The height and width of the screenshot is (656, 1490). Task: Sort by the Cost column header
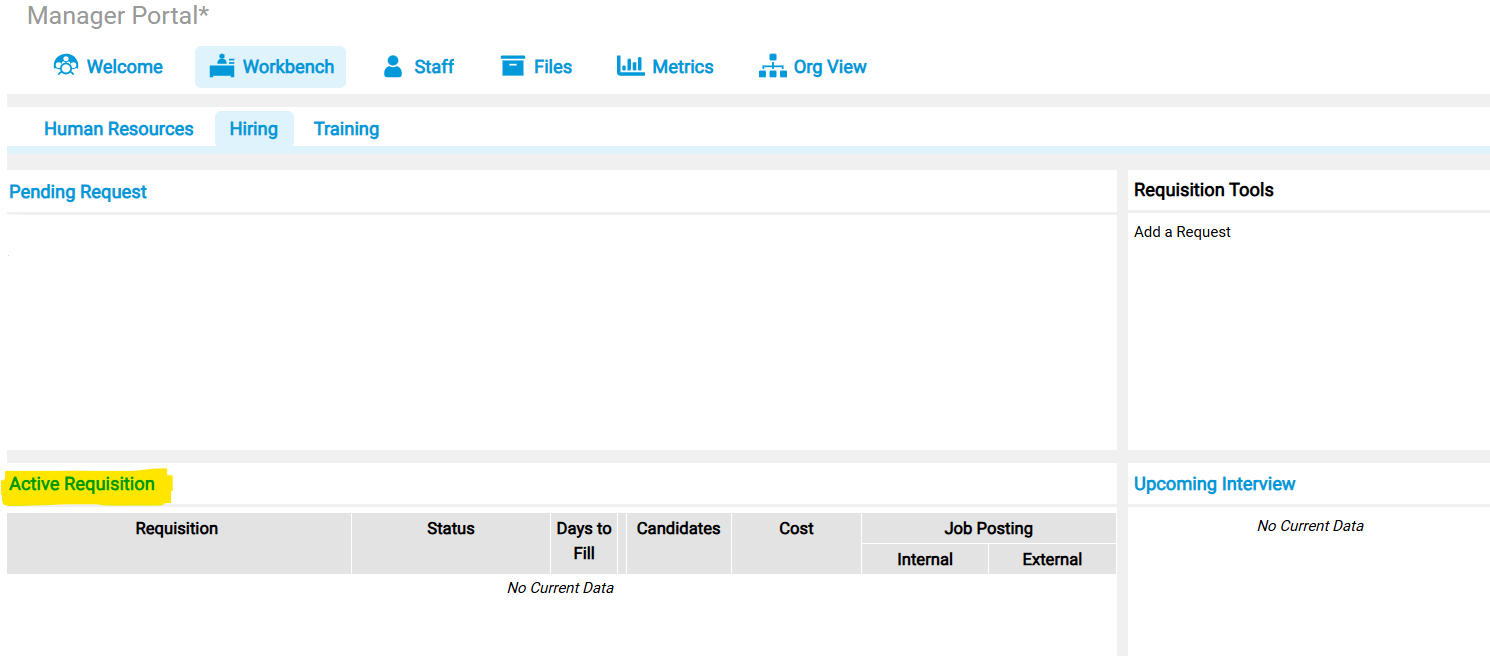(x=796, y=529)
